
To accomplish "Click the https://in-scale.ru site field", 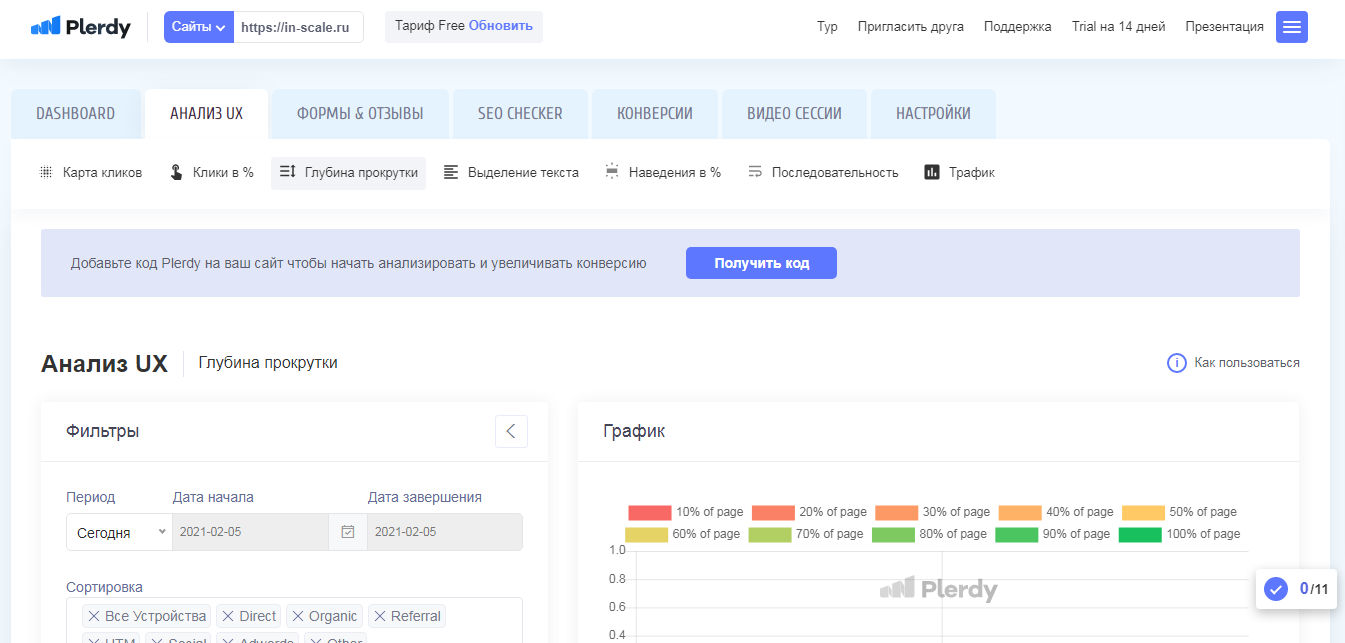I will click(x=299, y=27).
